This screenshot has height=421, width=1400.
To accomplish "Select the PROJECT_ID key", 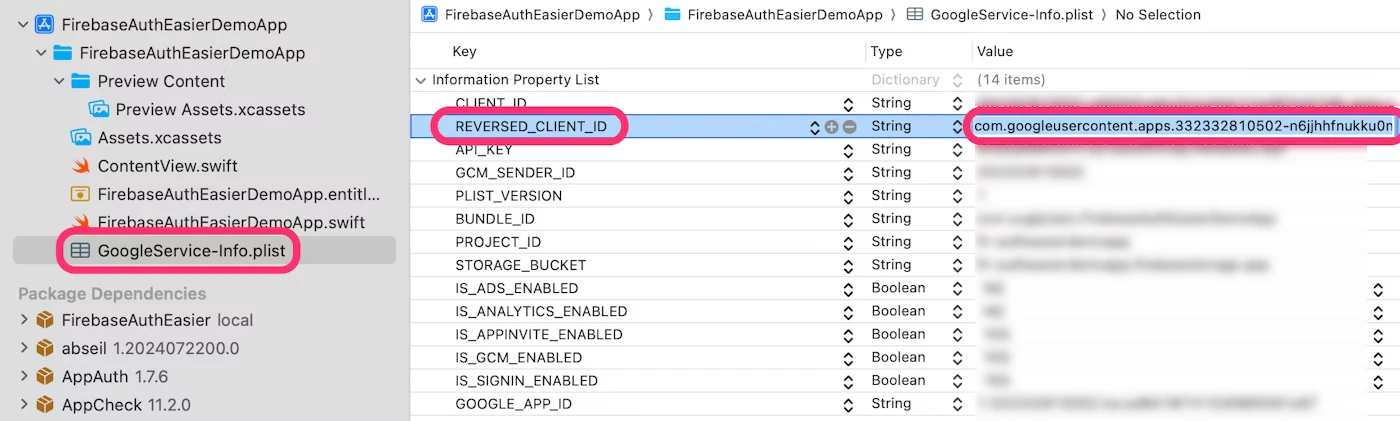I will 498,242.
